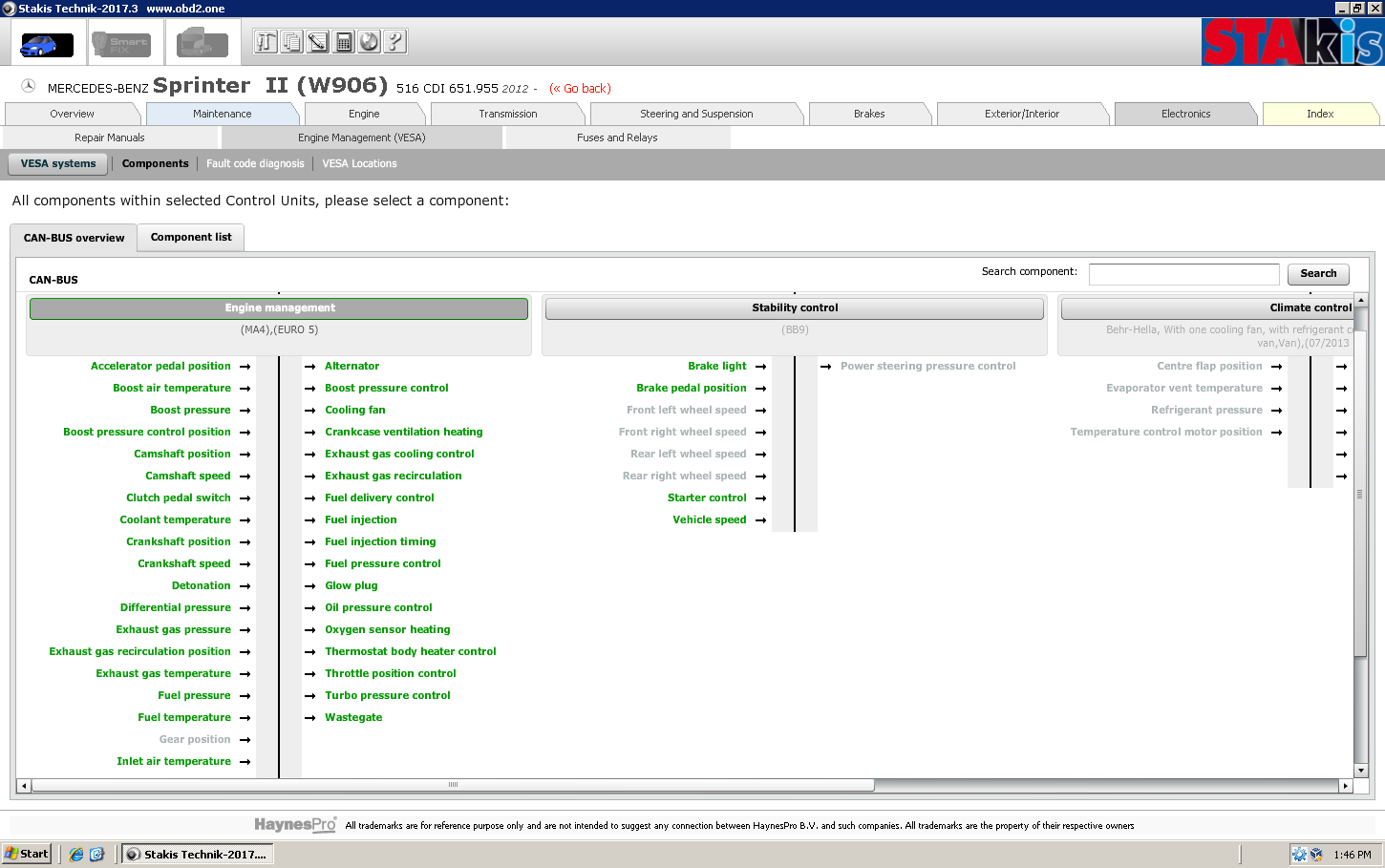Click the Search component input field
1385x868 pixels.
[x=1183, y=274]
